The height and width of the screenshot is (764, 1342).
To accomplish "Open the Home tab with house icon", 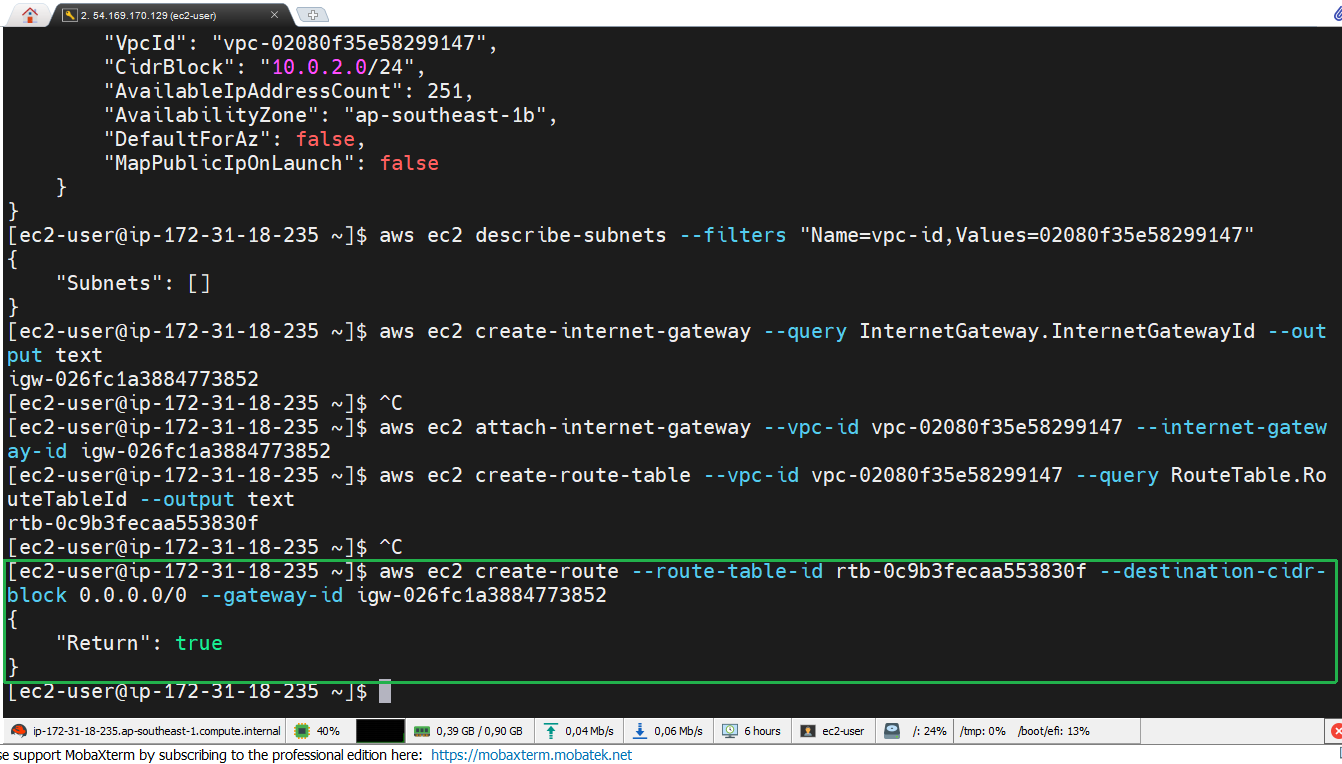I will [x=30, y=14].
